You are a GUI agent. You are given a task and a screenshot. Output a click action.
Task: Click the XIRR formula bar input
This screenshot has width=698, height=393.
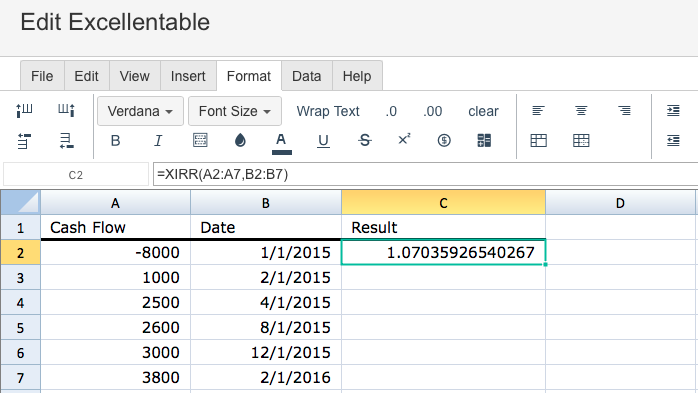pyautogui.click(x=425, y=174)
